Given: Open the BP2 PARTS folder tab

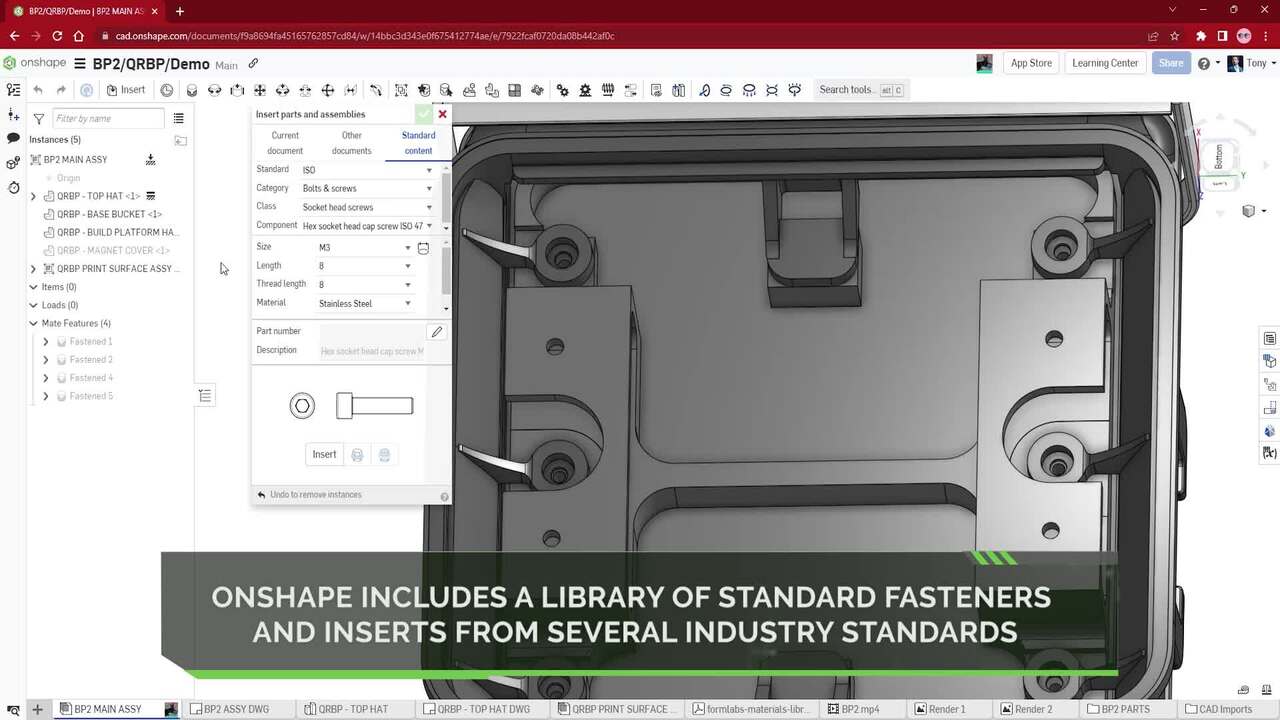Looking at the screenshot, I should click(1125, 709).
